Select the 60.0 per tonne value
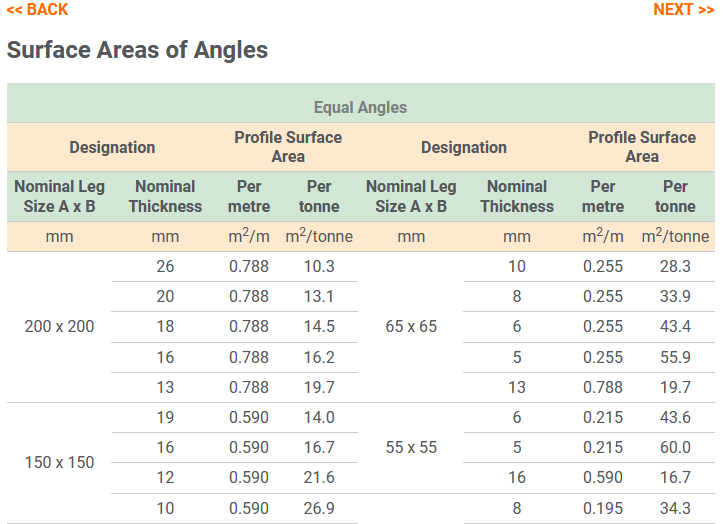Image resolution: width=725 pixels, height=524 pixels. click(x=675, y=448)
